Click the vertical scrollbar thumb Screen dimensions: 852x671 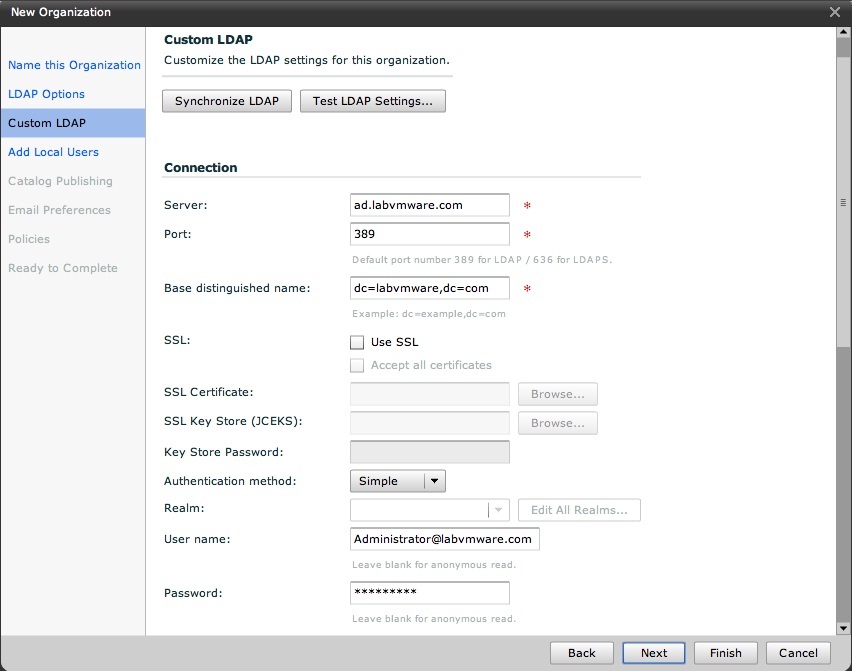(843, 201)
